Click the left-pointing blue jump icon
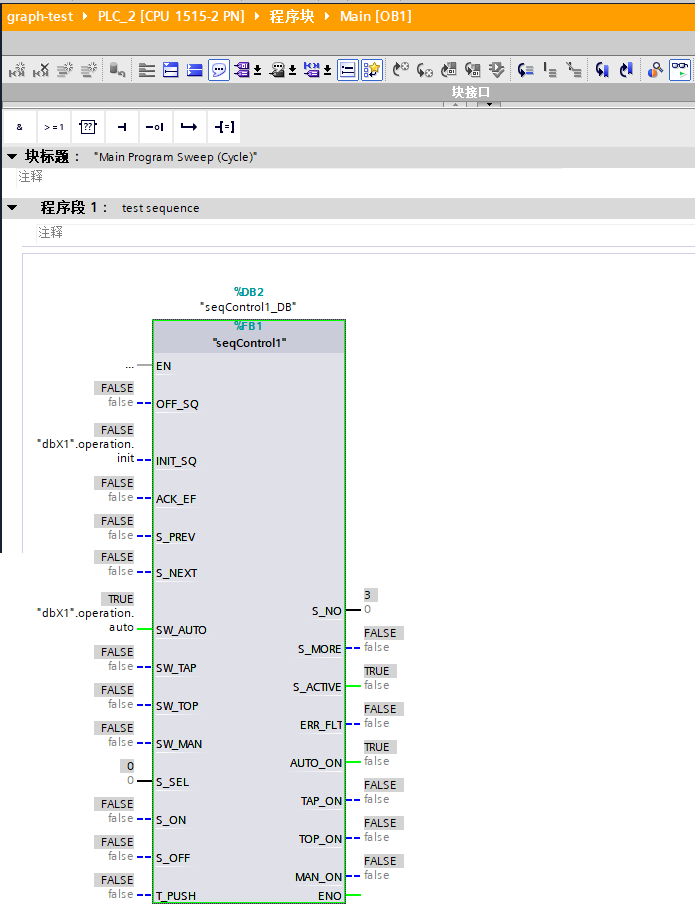The height and width of the screenshot is (913, 695). click(x=602, y=70)
